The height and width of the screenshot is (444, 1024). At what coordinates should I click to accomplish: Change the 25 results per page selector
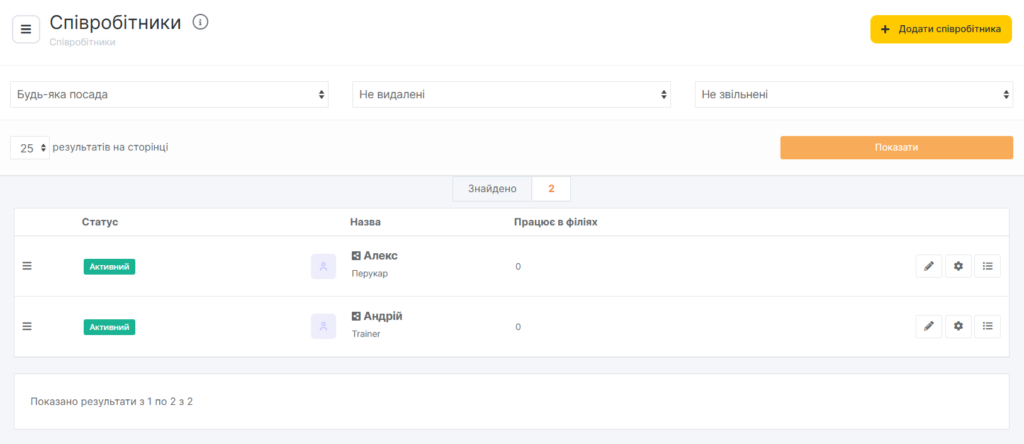(30, 148)
